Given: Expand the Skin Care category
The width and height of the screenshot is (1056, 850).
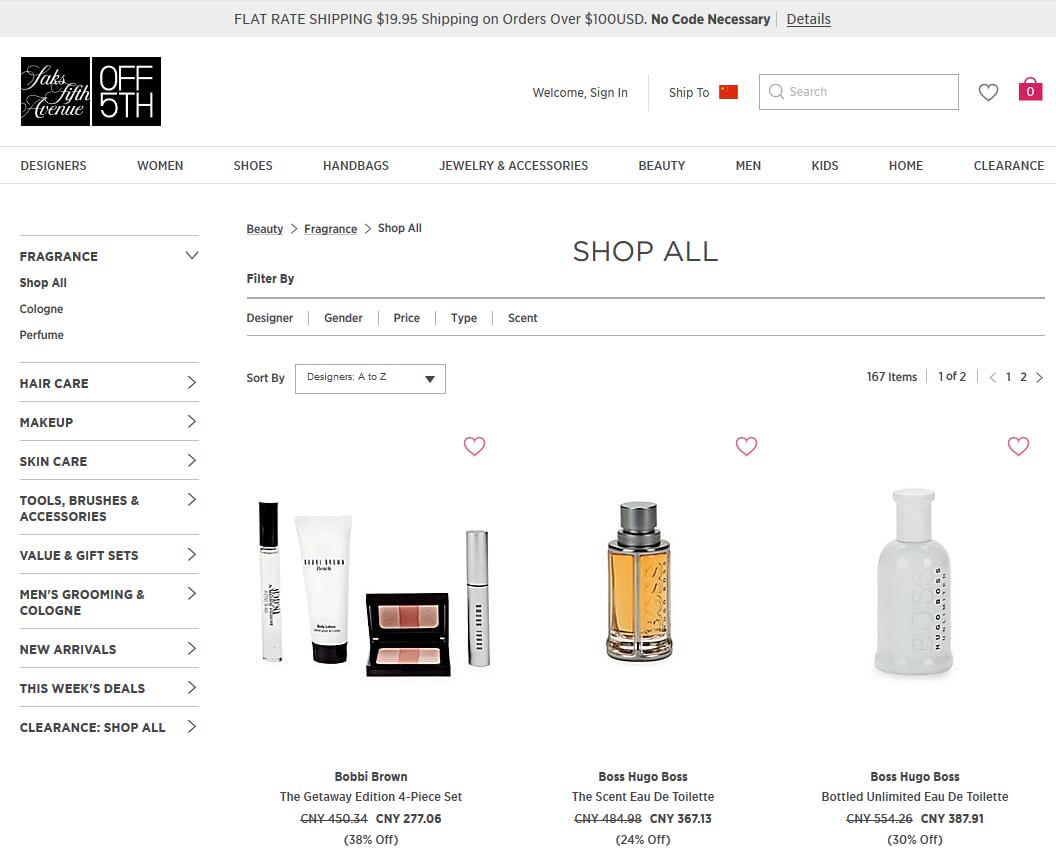Looking at the screenshot, I should 192,461.
